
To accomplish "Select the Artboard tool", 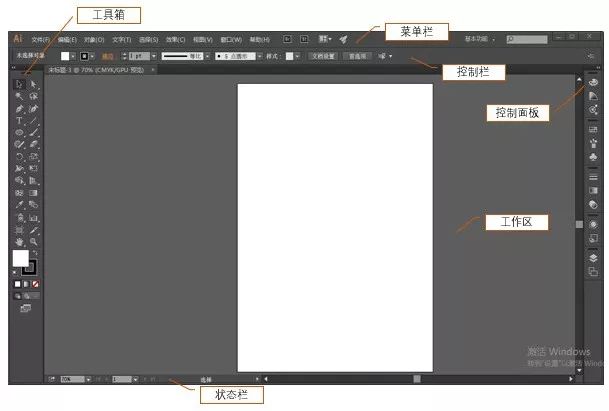I will click(x=19, y=230).
